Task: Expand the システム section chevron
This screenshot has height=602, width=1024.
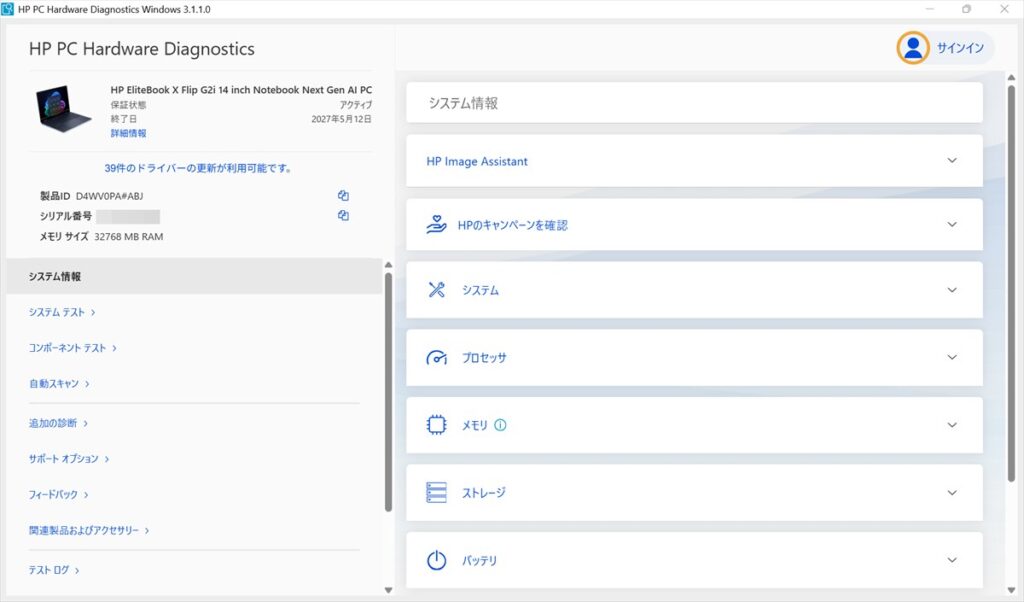Action: pos(952,290)
